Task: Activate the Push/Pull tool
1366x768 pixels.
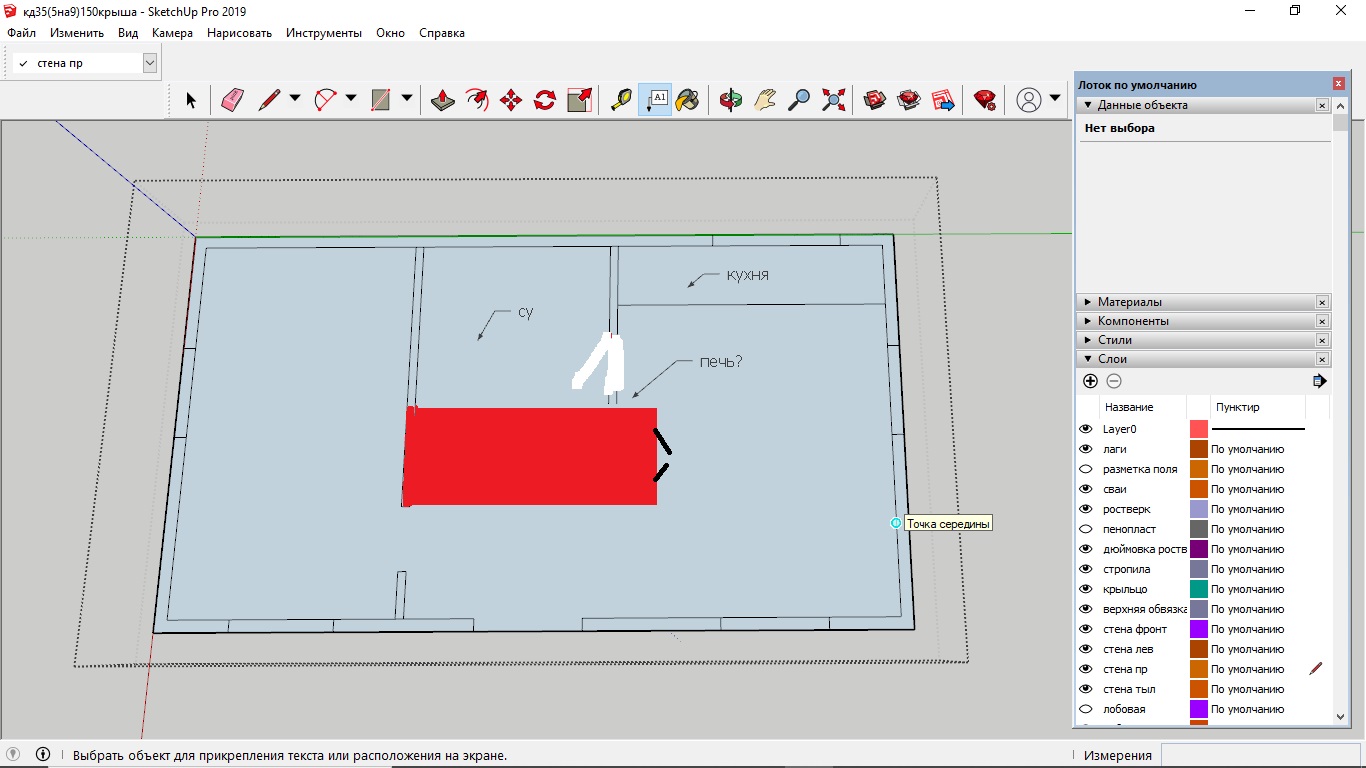Action: 443,99
